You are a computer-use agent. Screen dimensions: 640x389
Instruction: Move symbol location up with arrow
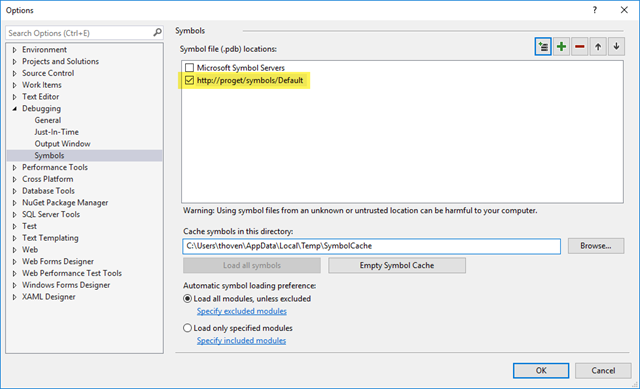pos(598,47)
